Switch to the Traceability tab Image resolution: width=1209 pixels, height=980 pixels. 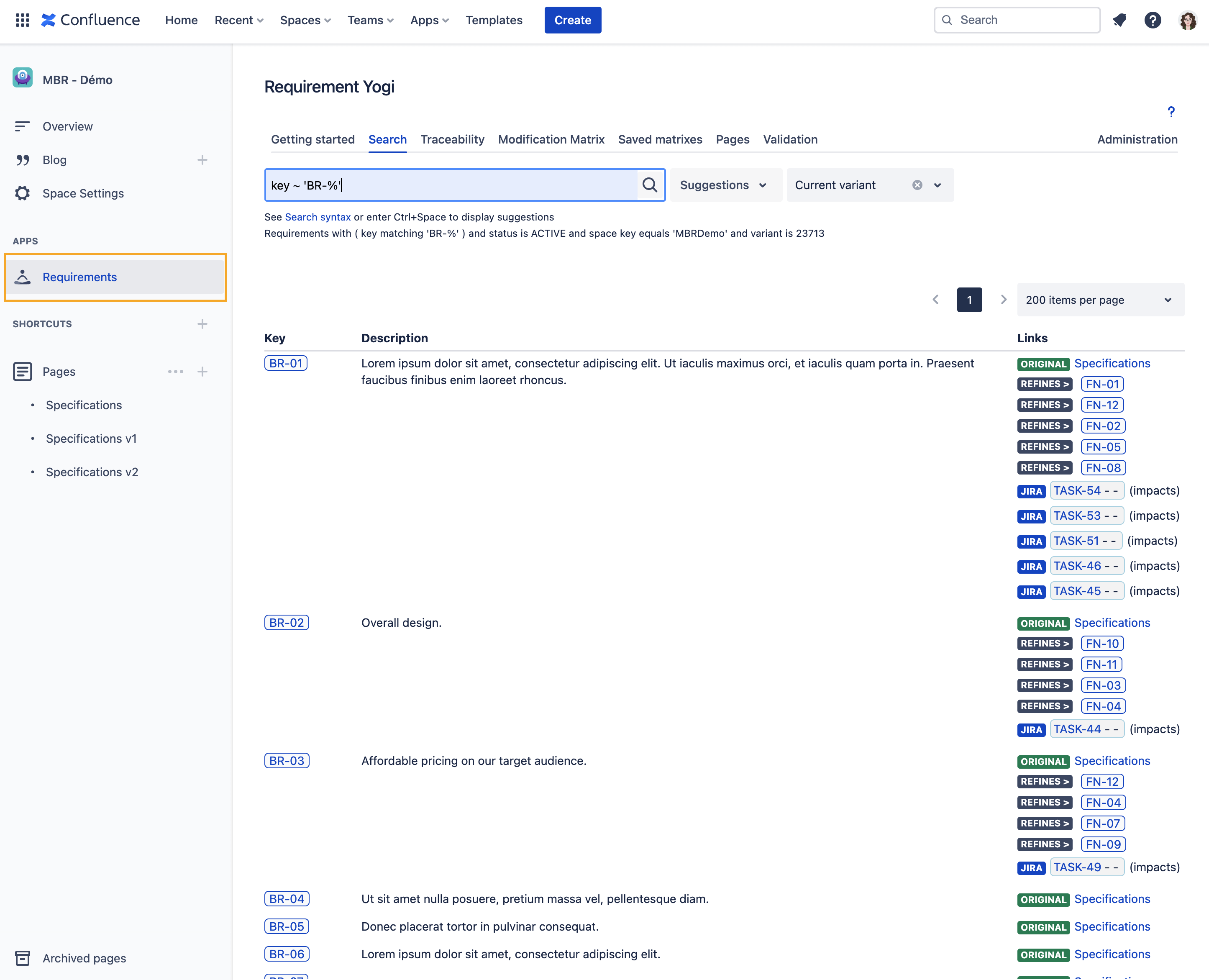pos(452,139)
